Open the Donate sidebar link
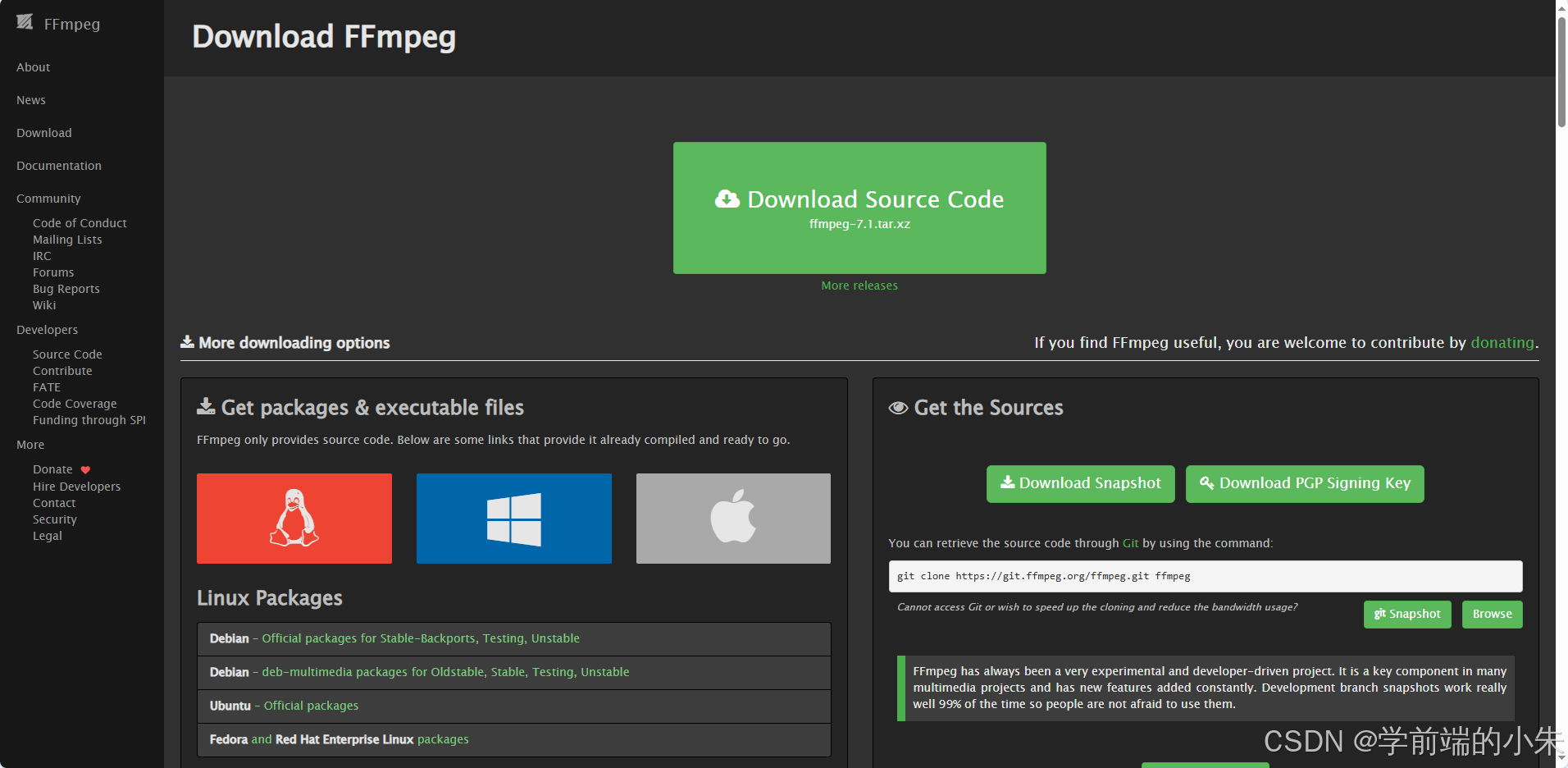 52,469
